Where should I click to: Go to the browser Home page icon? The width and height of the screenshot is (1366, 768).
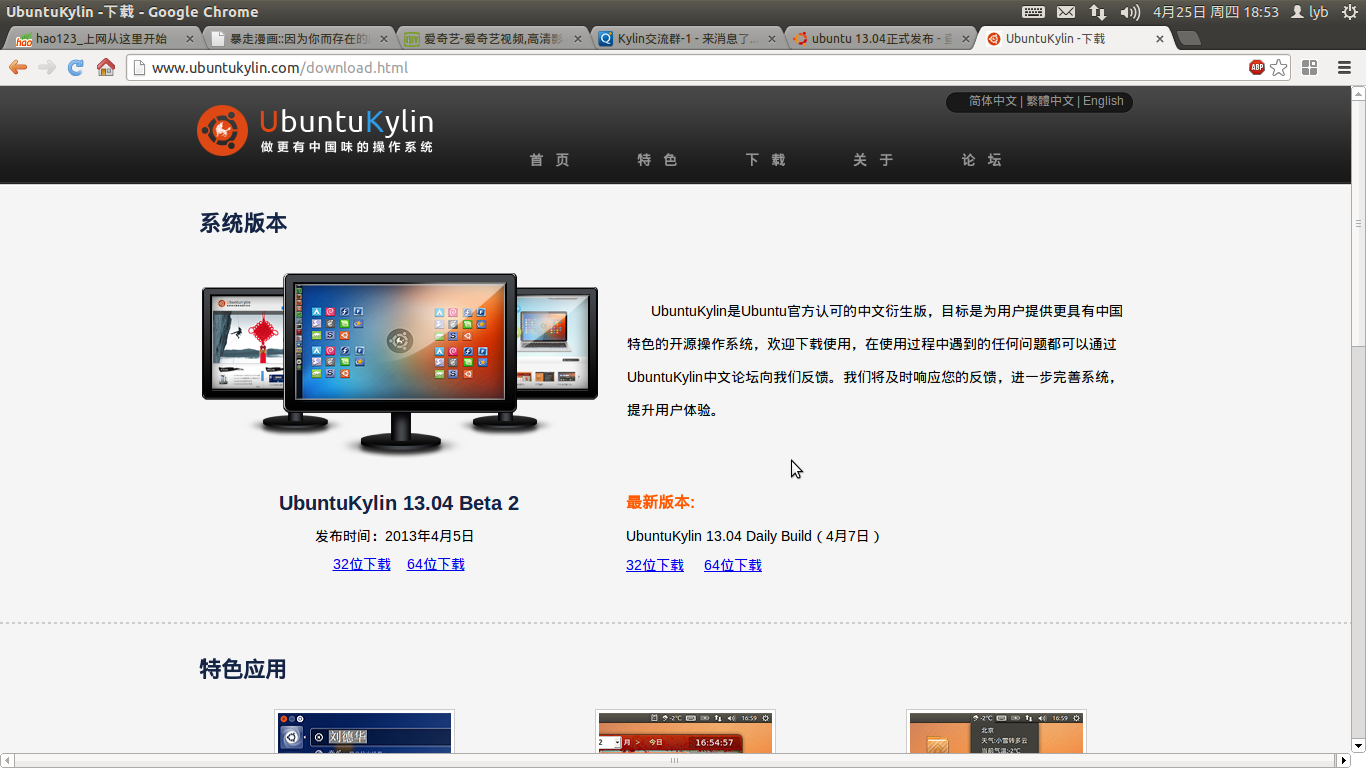105,67
